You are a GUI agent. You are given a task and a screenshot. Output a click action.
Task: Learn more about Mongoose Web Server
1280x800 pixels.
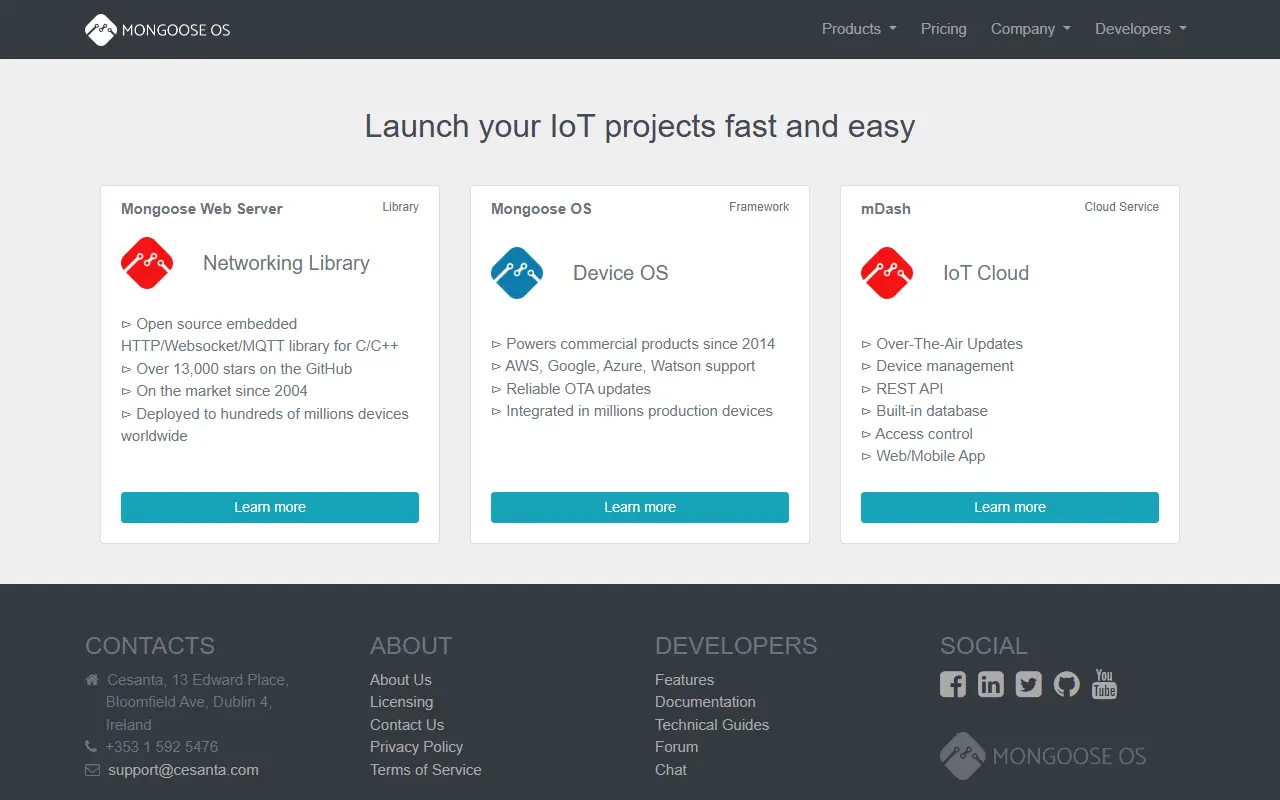point(270,507)
